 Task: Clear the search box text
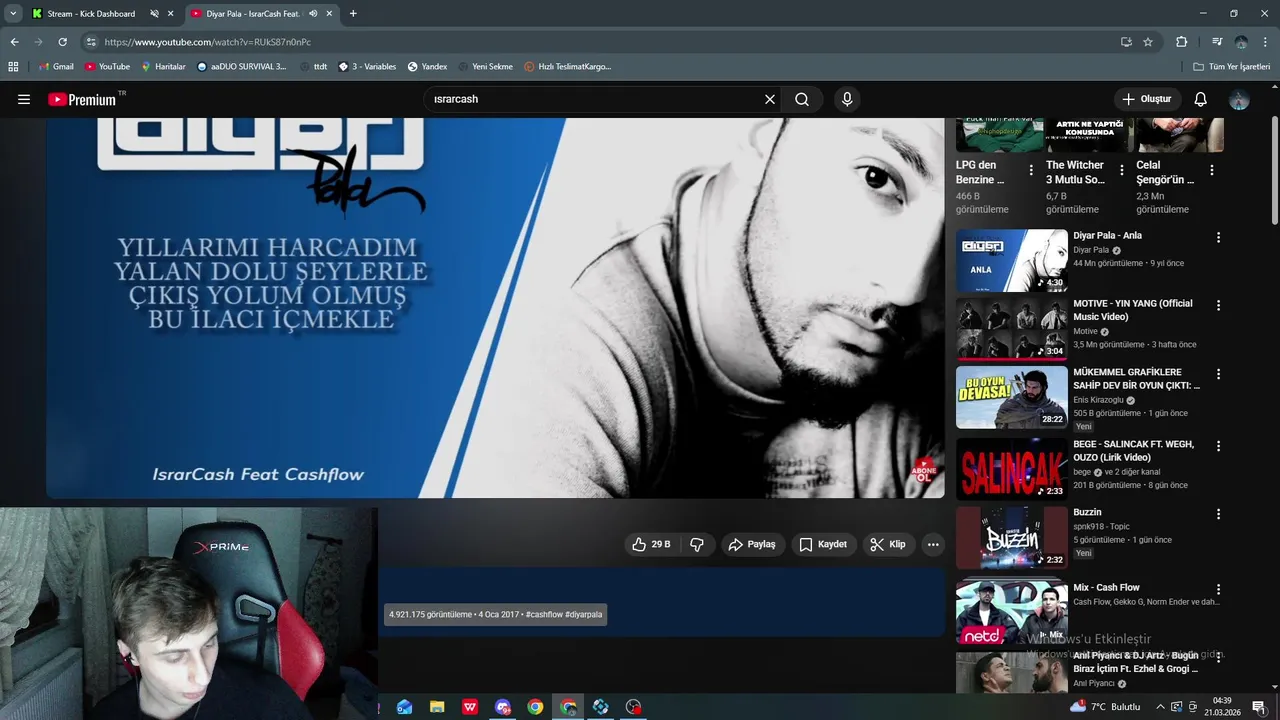pyautogui.click(x=770, y=99)
